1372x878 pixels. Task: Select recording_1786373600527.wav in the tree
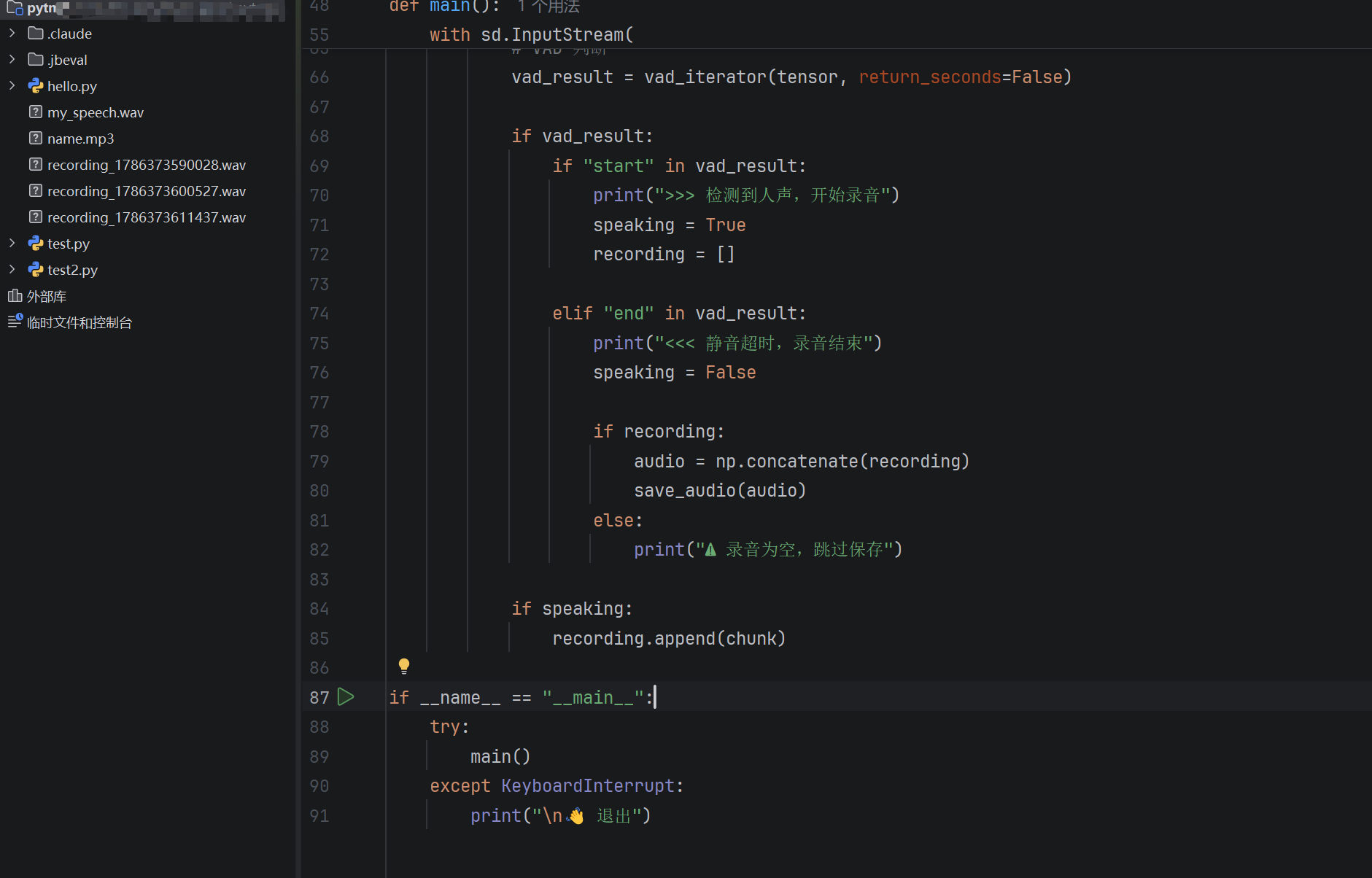147,191
